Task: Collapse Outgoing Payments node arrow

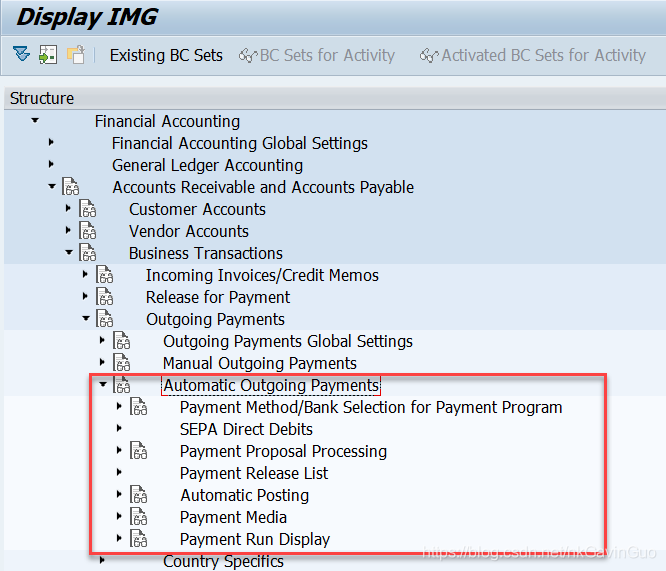Action: click(86, 318)
